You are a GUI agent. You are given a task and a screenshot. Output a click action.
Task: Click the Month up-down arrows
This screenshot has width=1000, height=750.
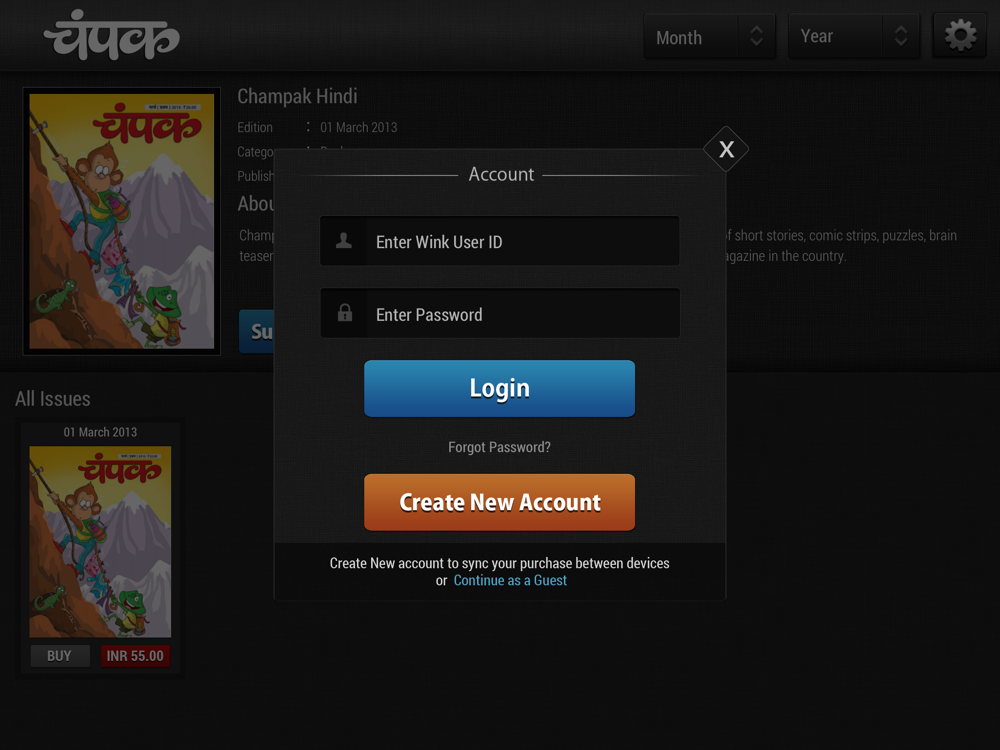point(756,36)
